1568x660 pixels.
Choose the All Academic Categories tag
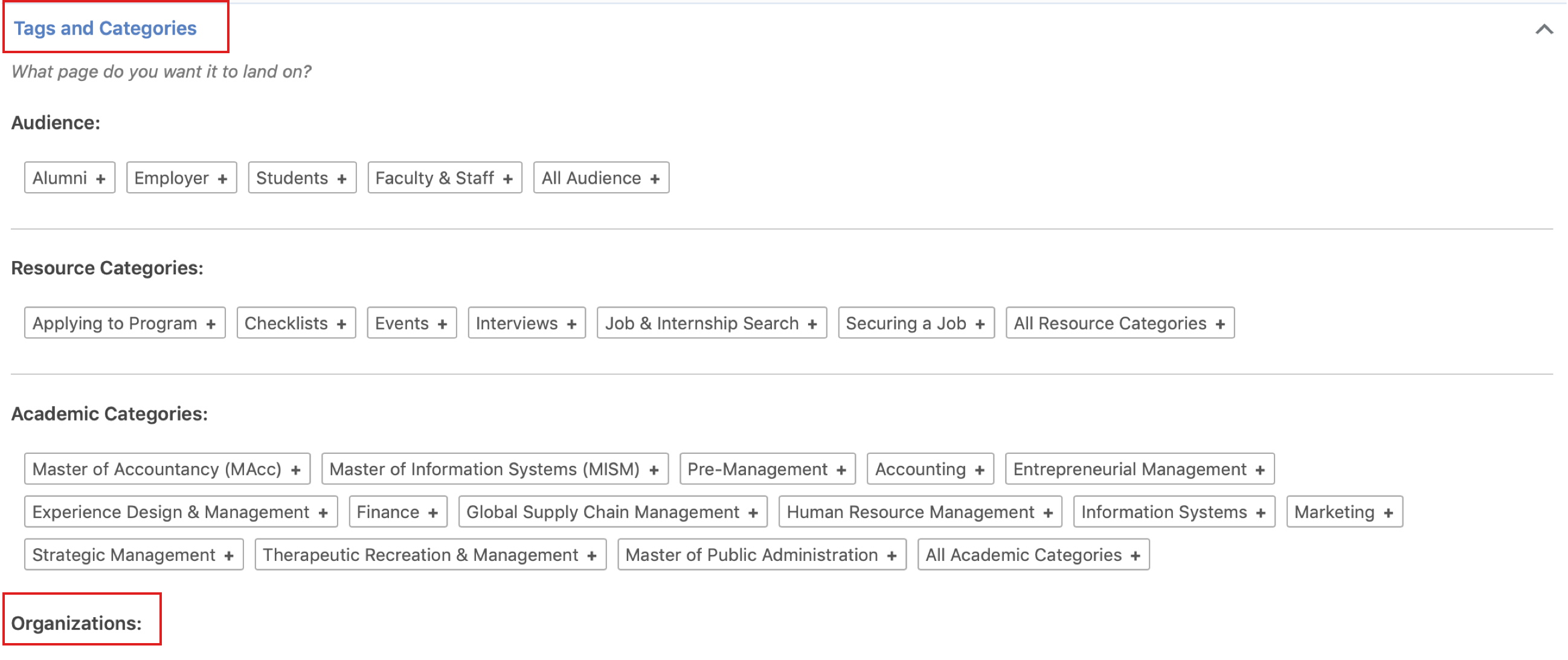point(1033,555)
